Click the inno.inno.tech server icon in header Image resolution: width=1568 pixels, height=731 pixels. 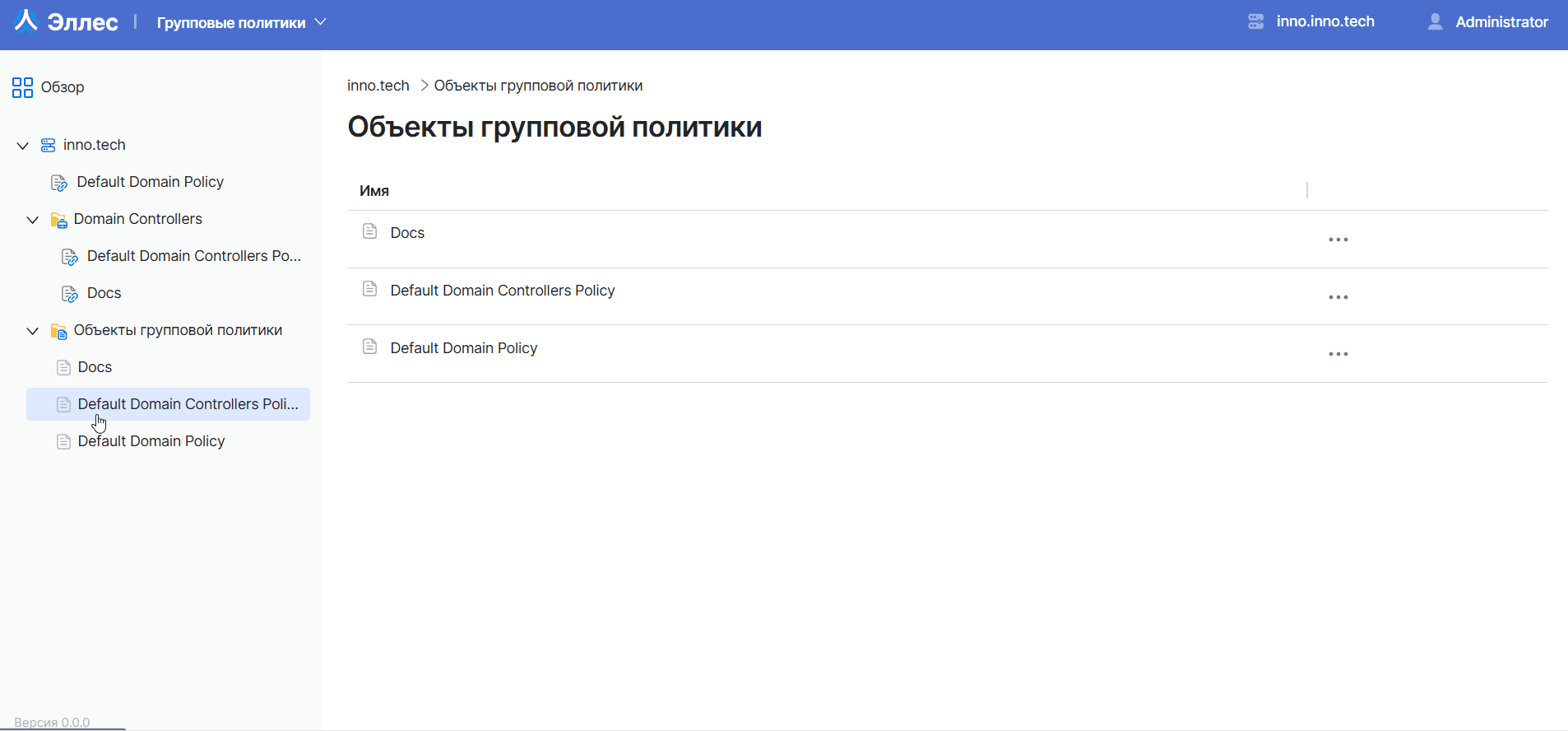coord(1255,22)
